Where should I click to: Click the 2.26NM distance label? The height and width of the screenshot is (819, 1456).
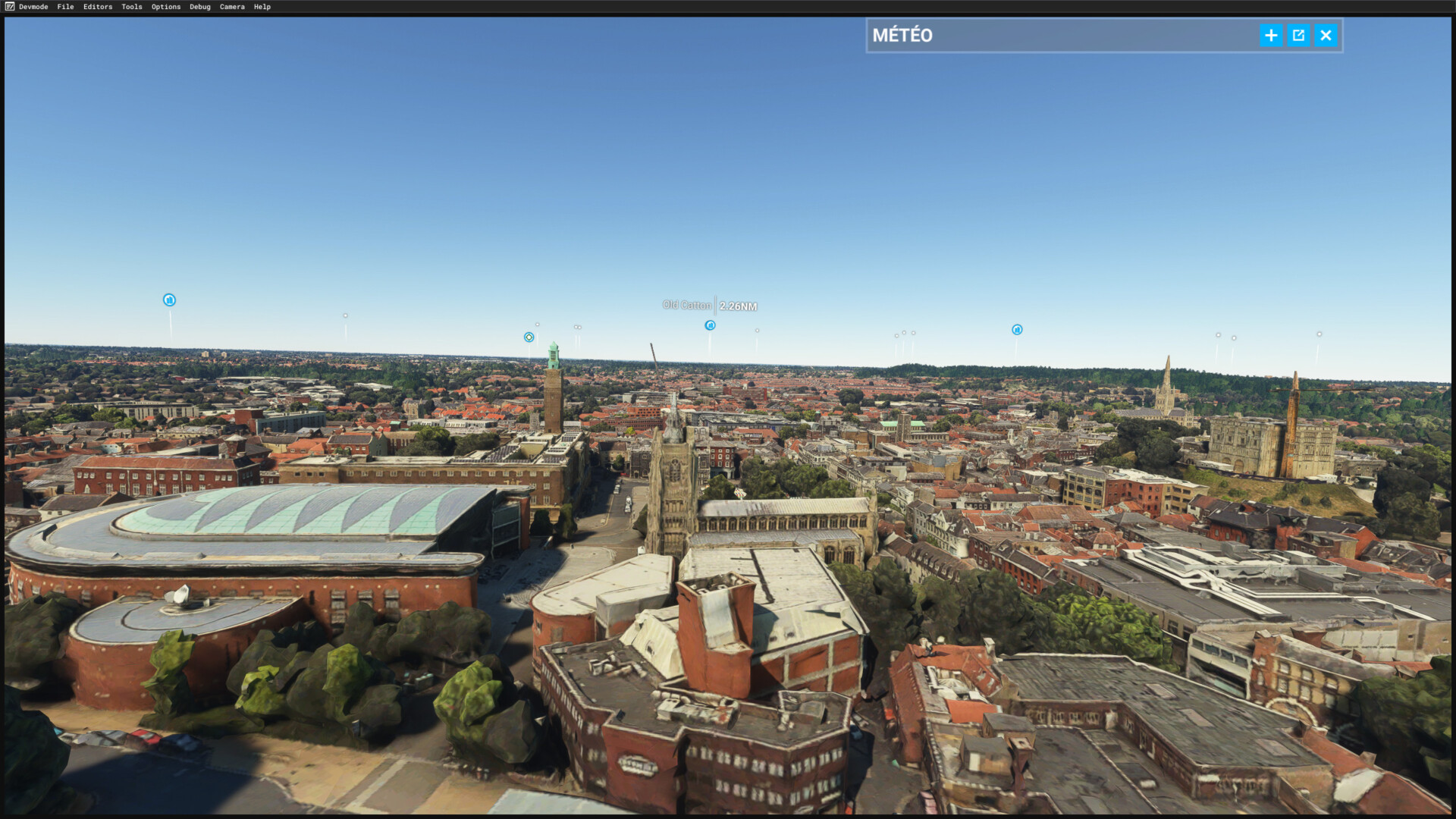(738, 306)
